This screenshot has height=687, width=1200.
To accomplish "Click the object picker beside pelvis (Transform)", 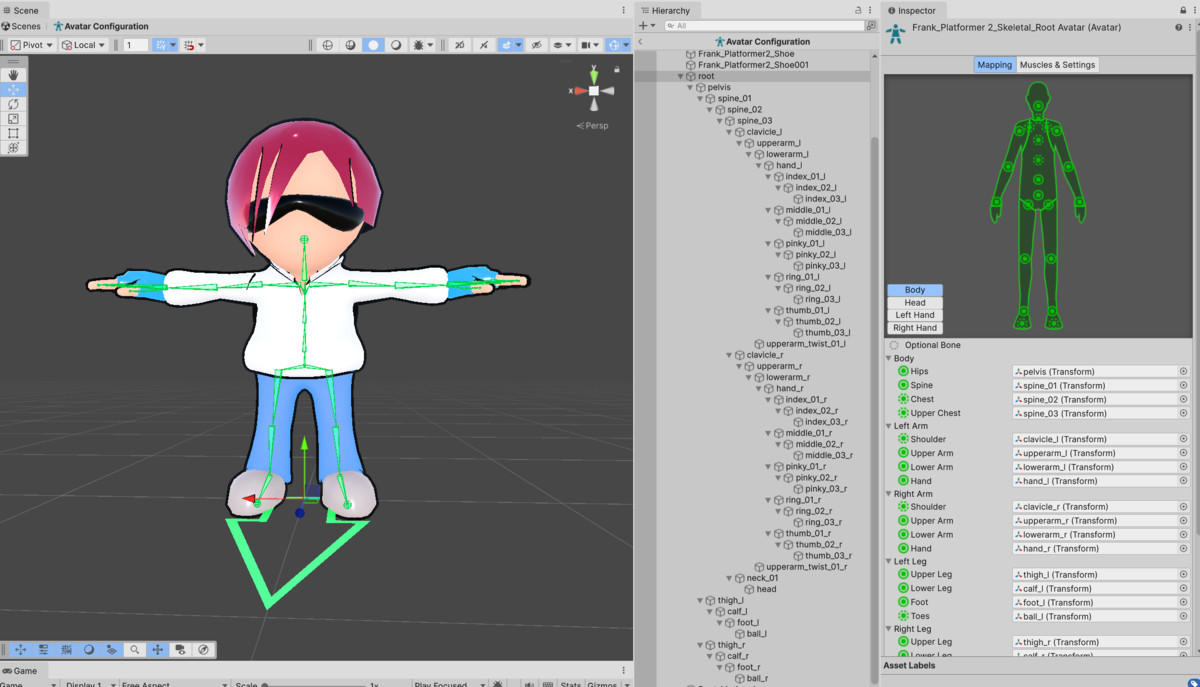I will [x=1183, y=371].
